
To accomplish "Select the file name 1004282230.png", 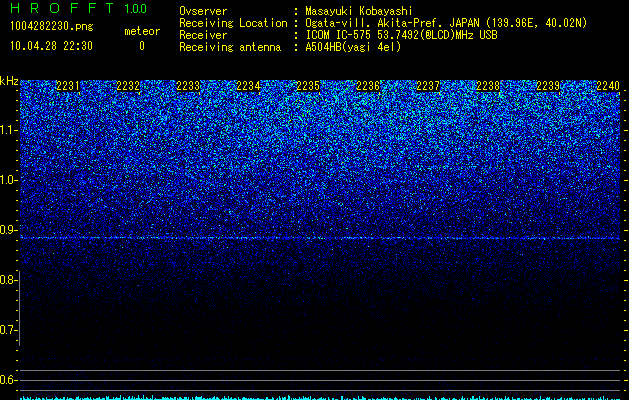I will coord(52,27).
